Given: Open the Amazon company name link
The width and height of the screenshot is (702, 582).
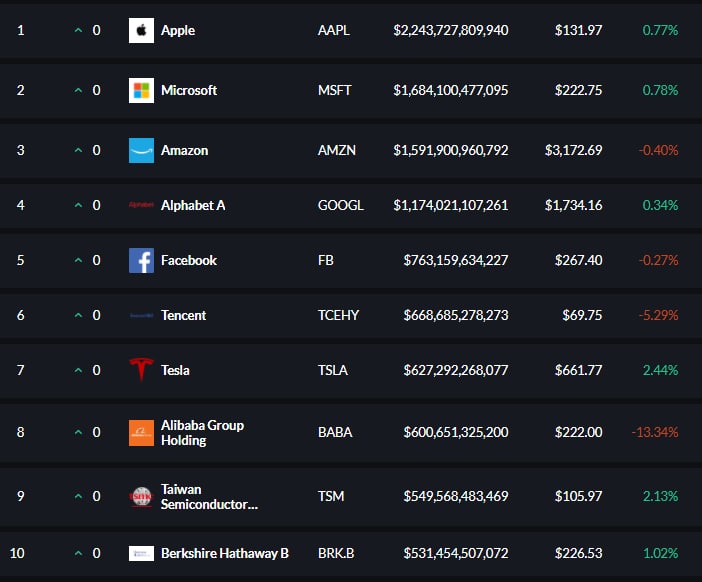Looking at the screenshot, I should [x=184, y=150].
